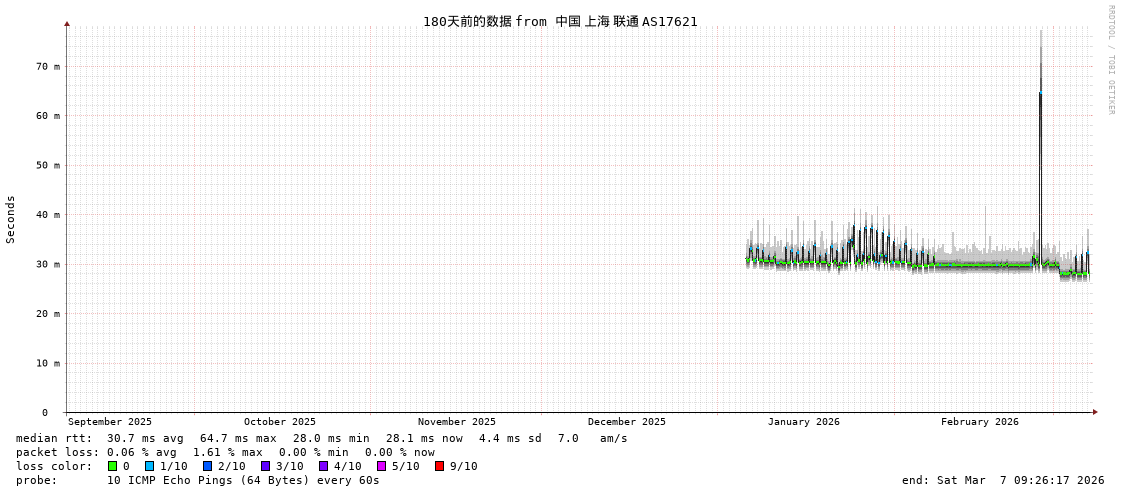The image size is (1121, 494).
Task: Select the December 2025 x-axis label
Action: 626,422
